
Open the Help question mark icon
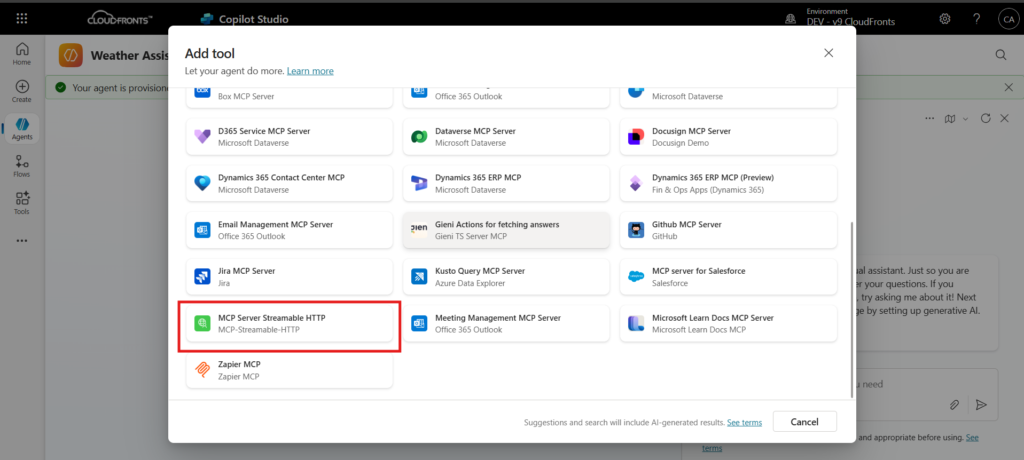976,19
